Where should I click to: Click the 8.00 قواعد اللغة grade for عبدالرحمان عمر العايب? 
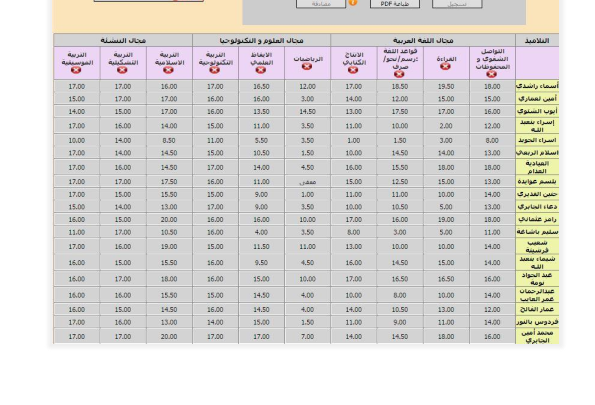click(x=400, y=295)
